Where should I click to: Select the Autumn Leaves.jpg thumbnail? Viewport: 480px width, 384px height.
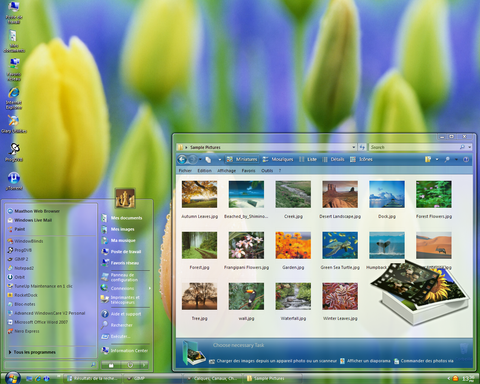pyautogui.click(x=199, y=194)
